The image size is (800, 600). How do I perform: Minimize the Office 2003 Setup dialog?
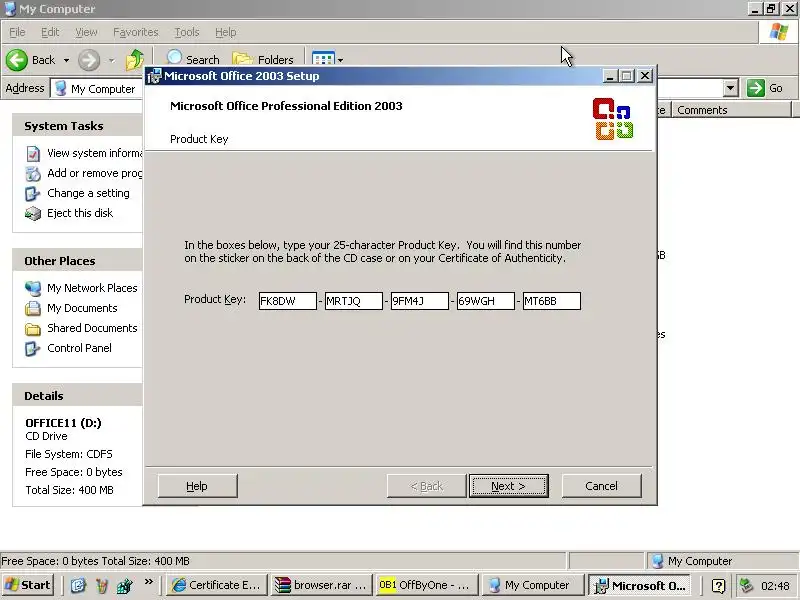tap(610, 76)
